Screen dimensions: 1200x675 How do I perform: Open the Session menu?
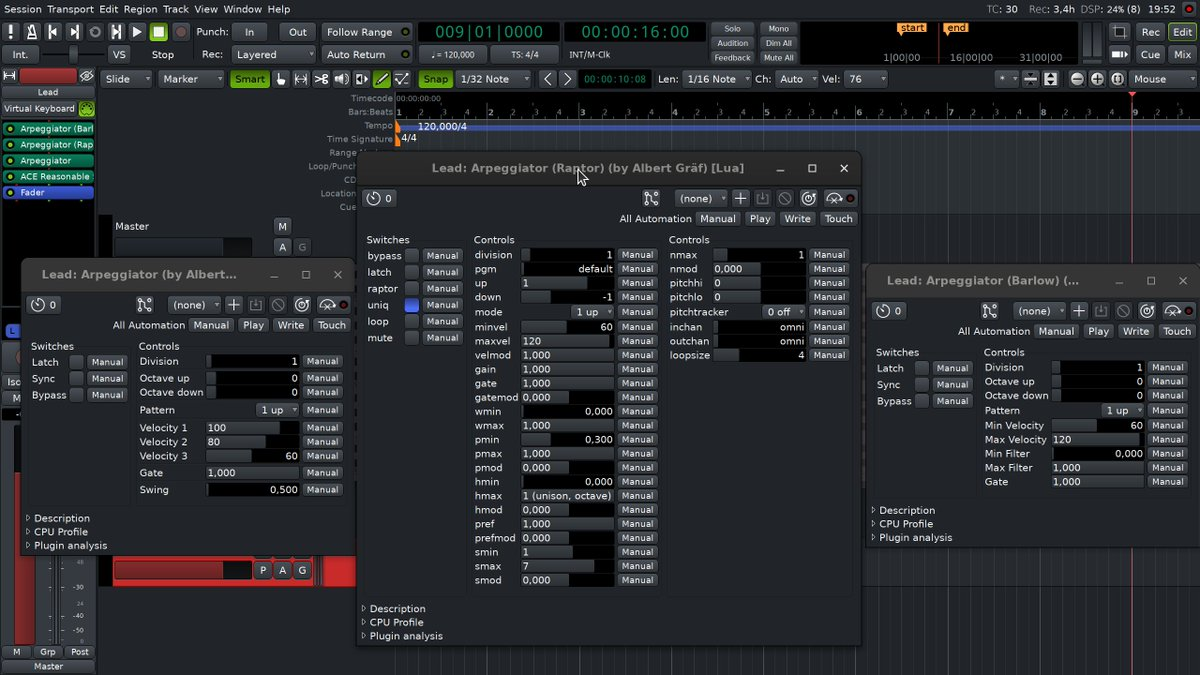pos(22,9)
